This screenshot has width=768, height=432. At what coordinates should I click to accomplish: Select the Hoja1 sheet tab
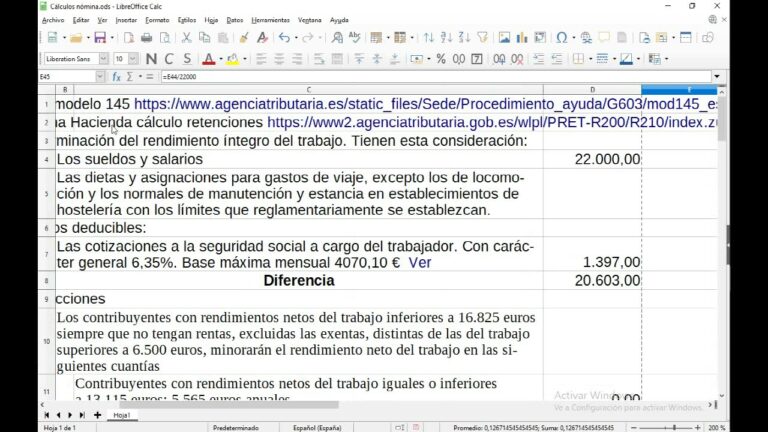(121, 415)
